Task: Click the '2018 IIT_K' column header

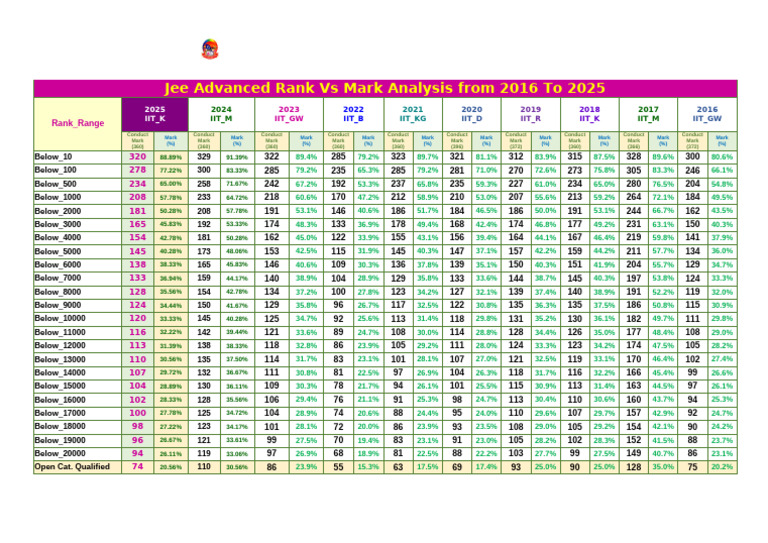Action: tap(590, 115)
